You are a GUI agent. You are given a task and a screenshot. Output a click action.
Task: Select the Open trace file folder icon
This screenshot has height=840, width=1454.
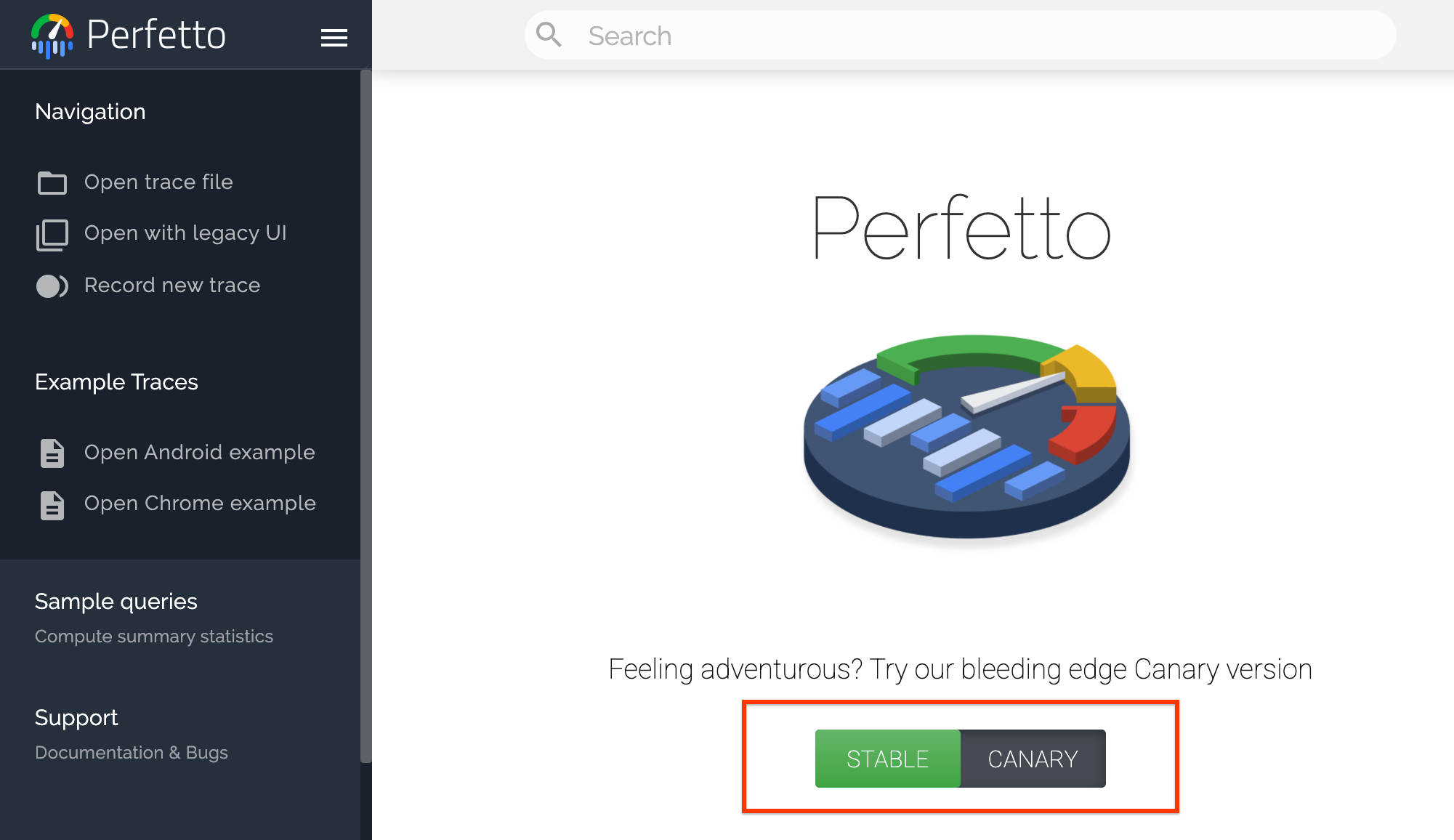pos(52,183)
